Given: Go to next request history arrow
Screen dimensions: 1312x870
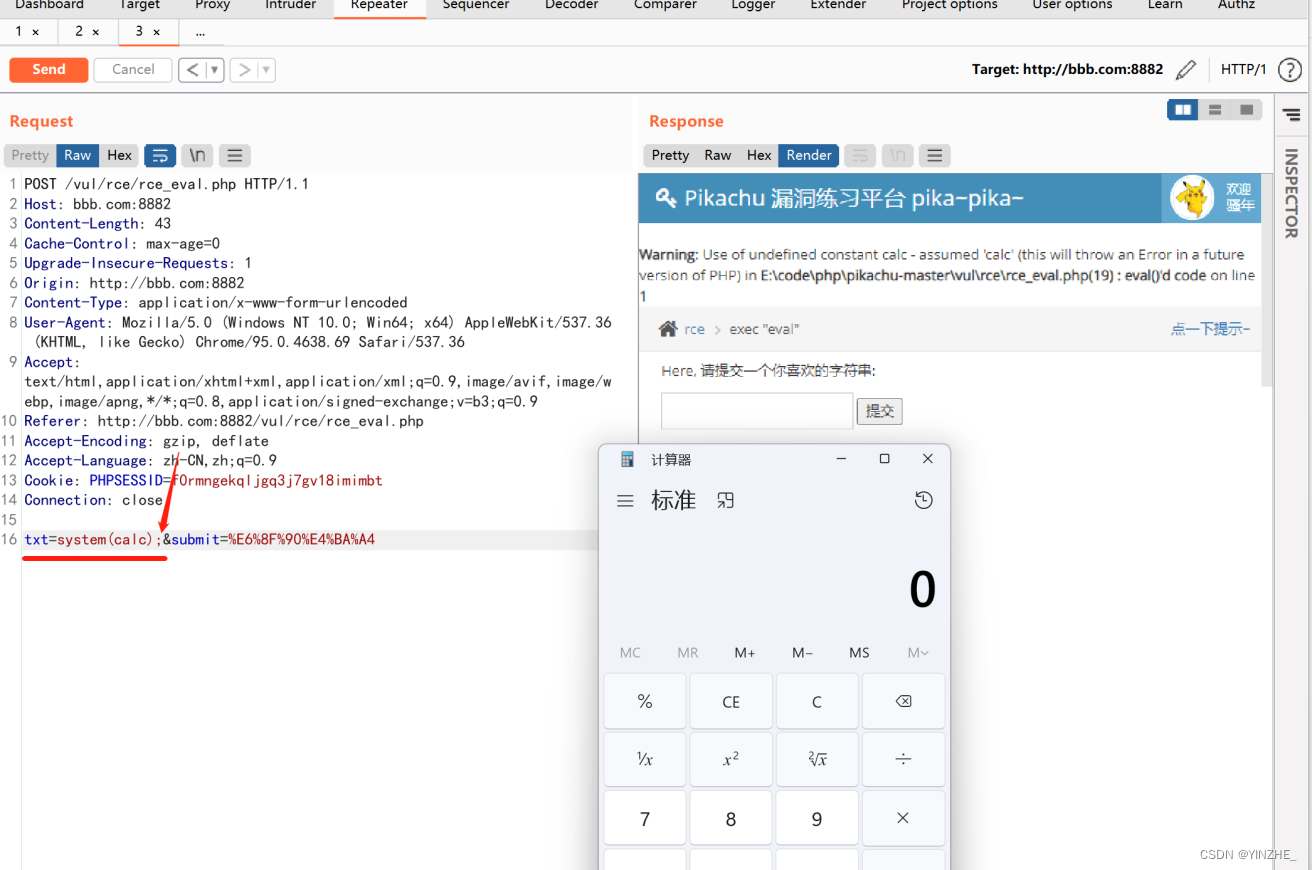Looking at the screenshot, I should 244,70.
